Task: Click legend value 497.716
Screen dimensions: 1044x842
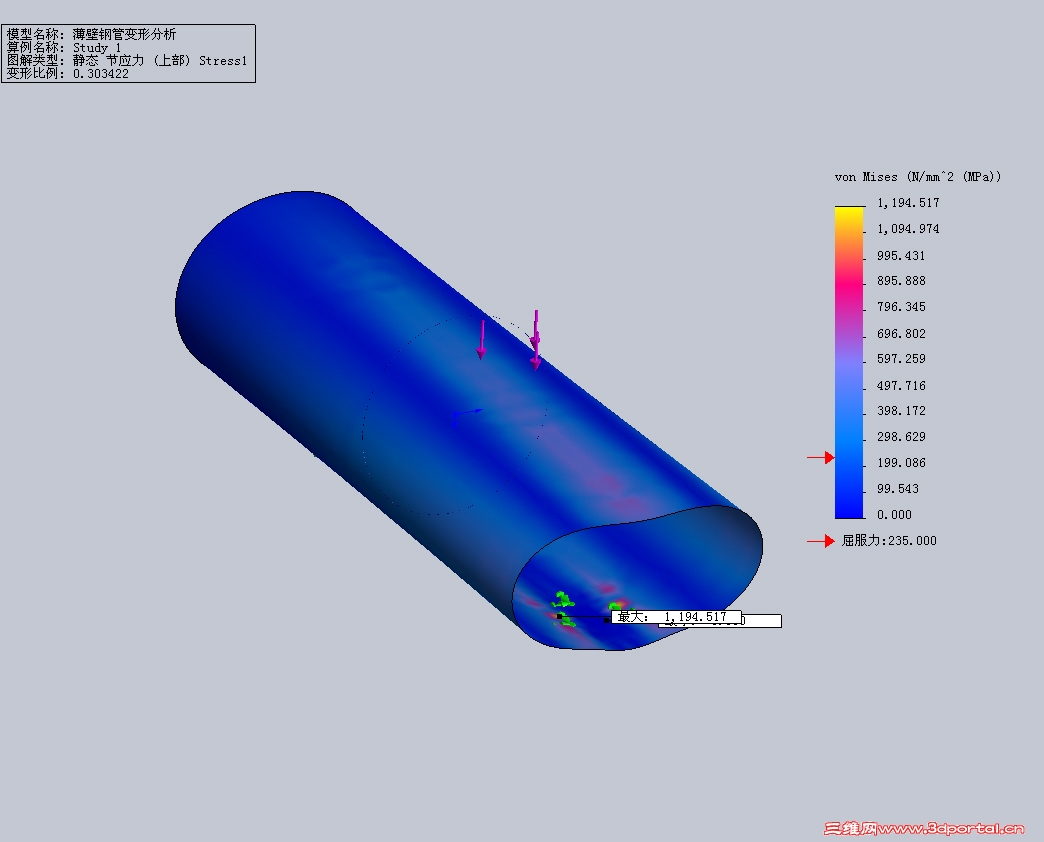Action: (x=901, y=385)
